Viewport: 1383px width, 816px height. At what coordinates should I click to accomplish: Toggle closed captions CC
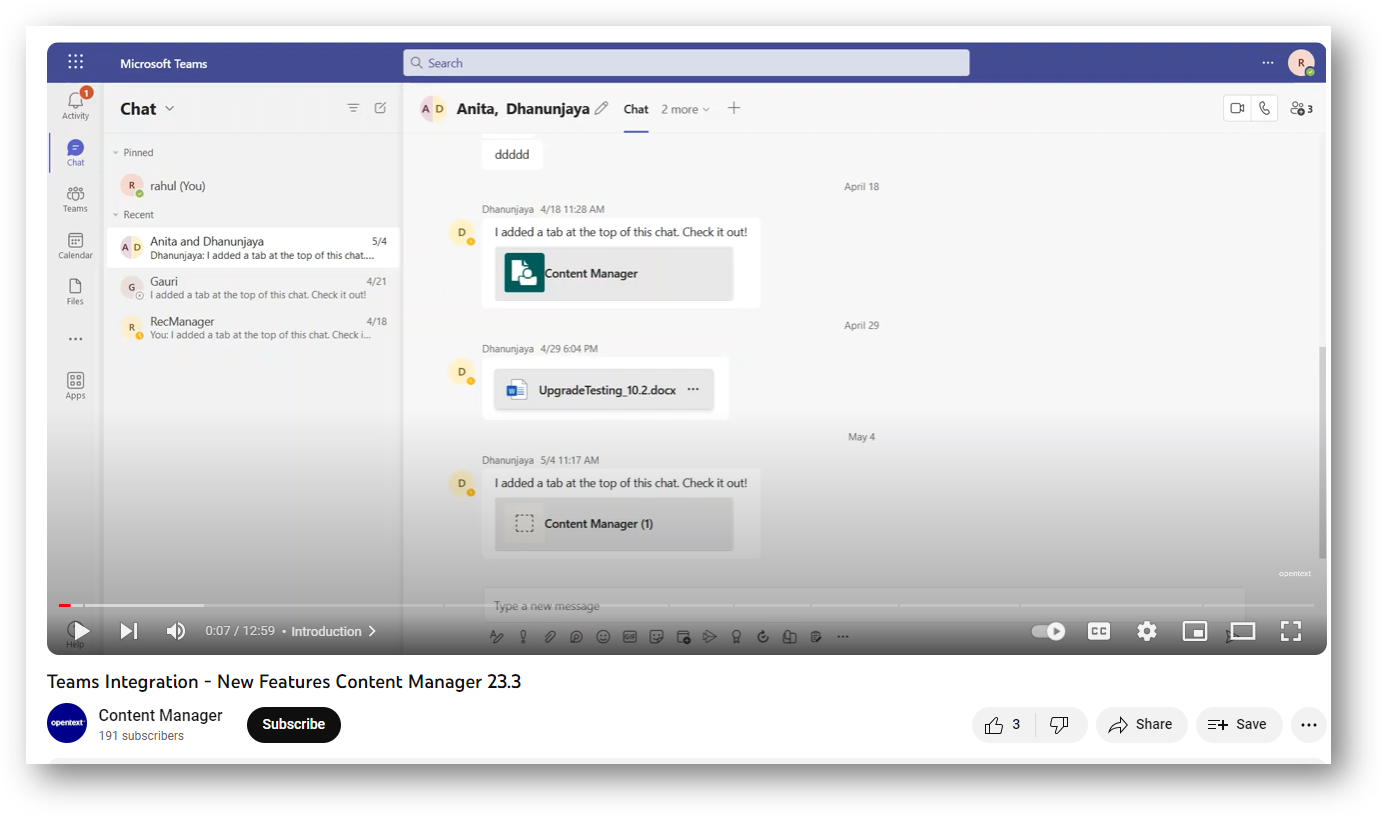[x=1099, y=631]
